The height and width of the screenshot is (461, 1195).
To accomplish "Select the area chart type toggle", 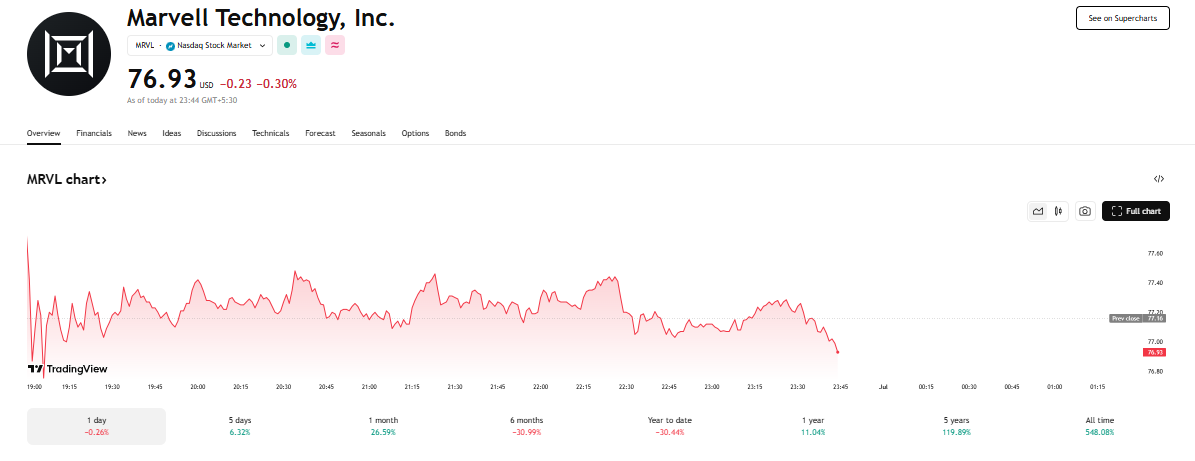I will coord(1038,211).
